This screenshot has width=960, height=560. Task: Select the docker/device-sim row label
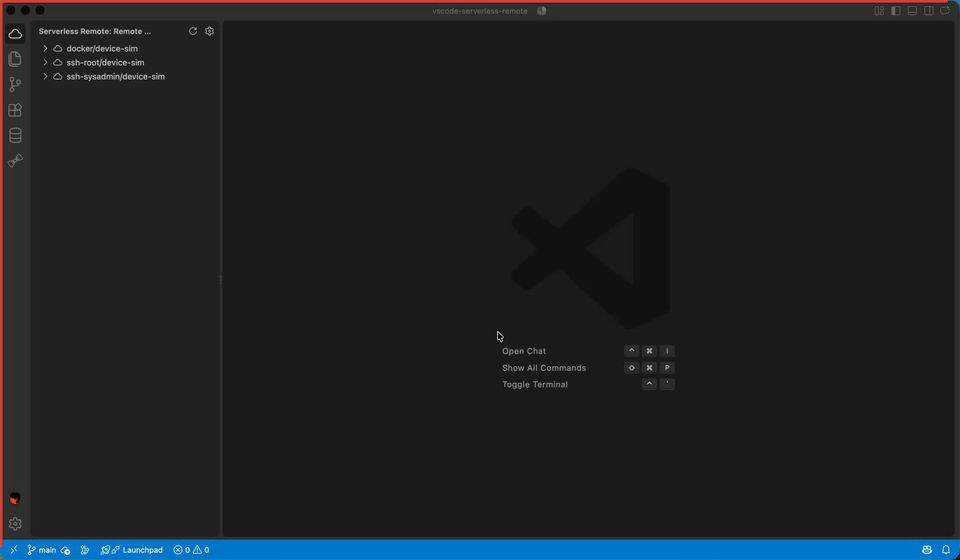tap(102, 48)
